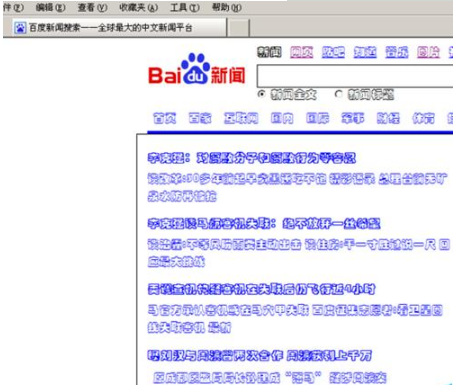
Task: Open the 音乐 link above search box
Action: coord(397,52)
